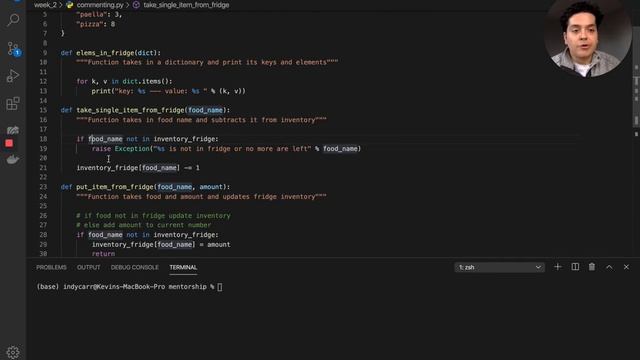The width and height of the screenshot is (640, 360).
Task: Click the week_2 breadcrumb folder
Action: pyautogui.click(x=45, y=5)
